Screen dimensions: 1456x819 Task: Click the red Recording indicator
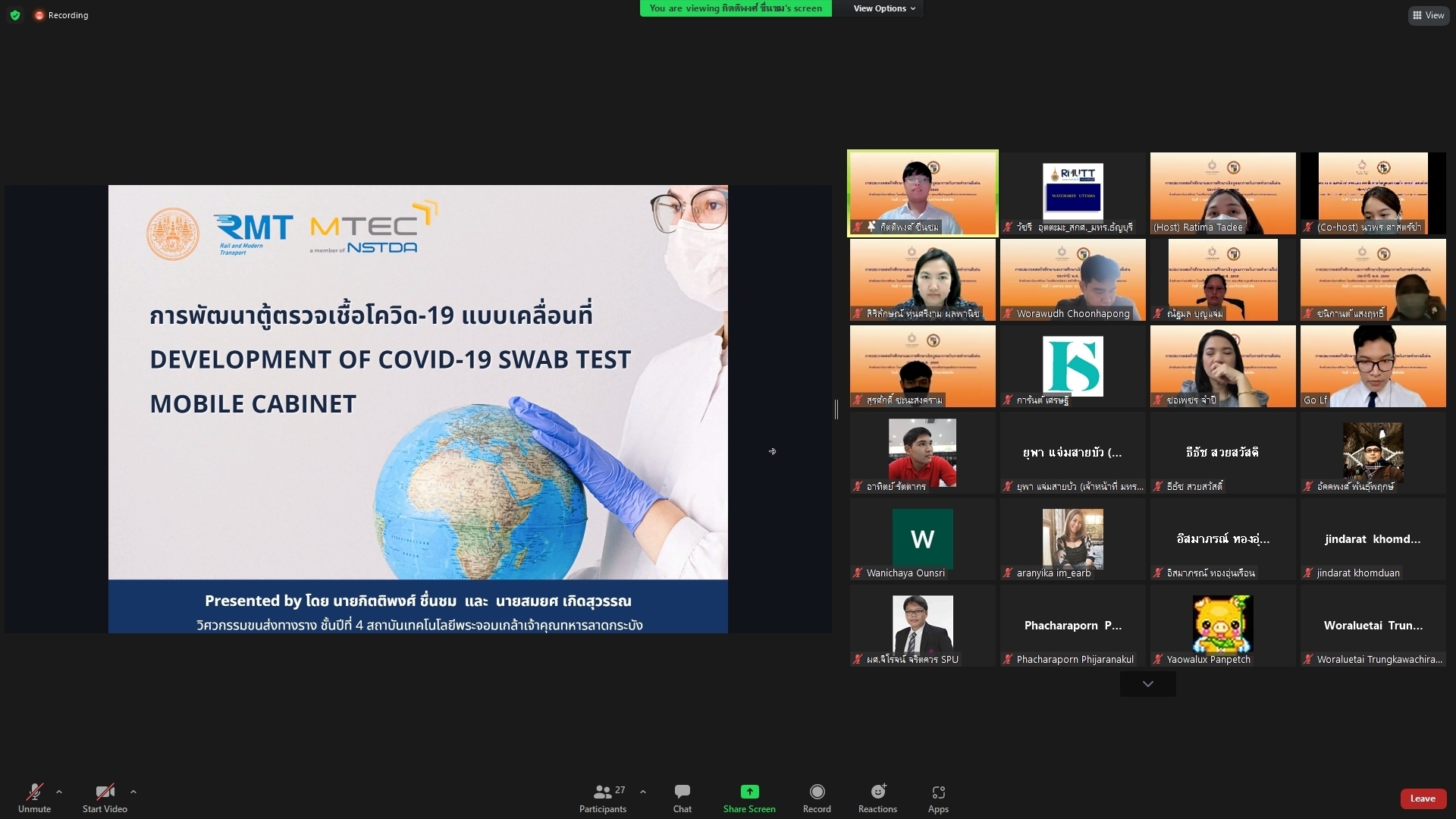click(x=61, y=15)
